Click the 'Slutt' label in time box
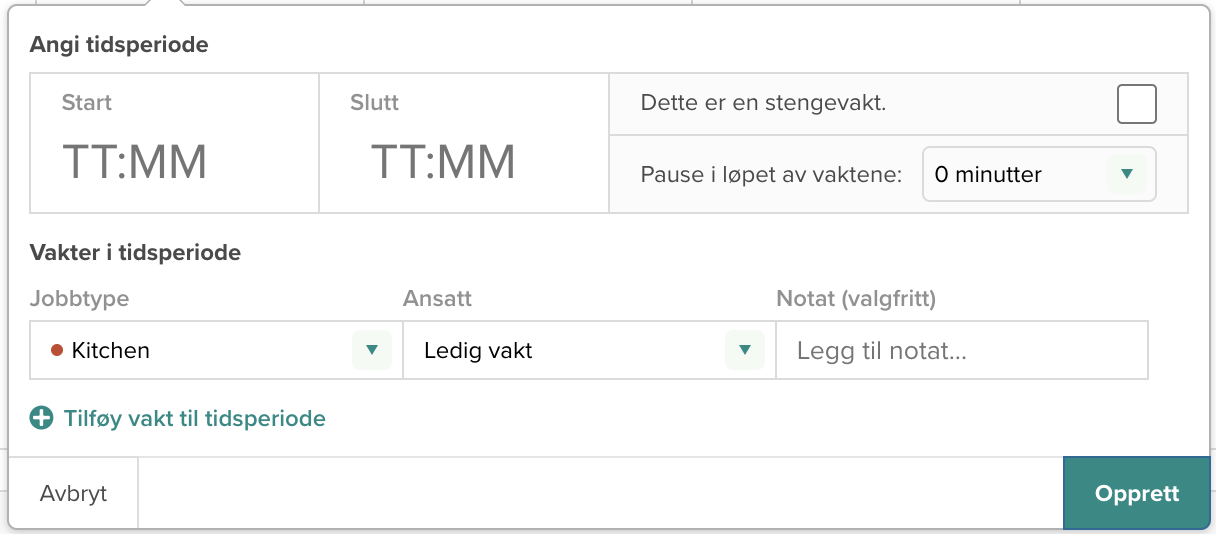The width and height of the screenshot is (1216, 534). (375, 102)
